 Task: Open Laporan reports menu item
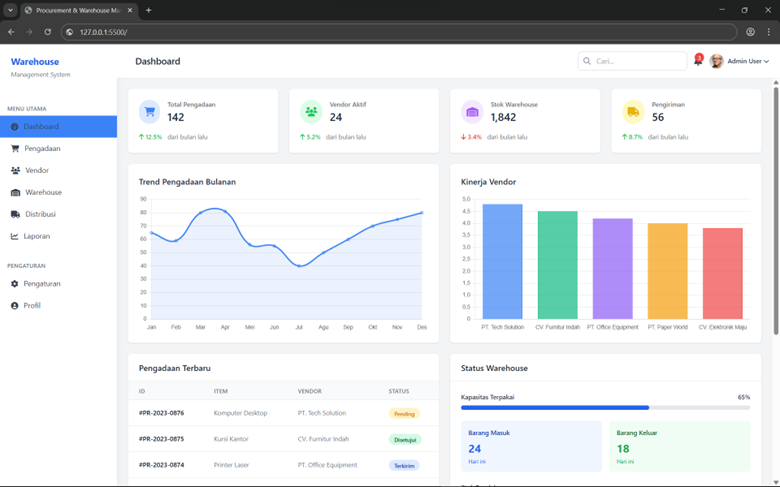38,236
